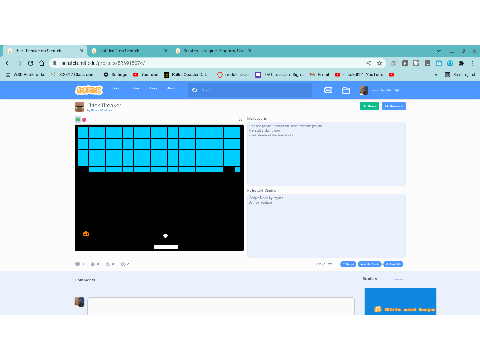Viewport: 480px width, 360px height.
Task: Open the About menu item in Scratch navbar
Action: tap(171, 88)
